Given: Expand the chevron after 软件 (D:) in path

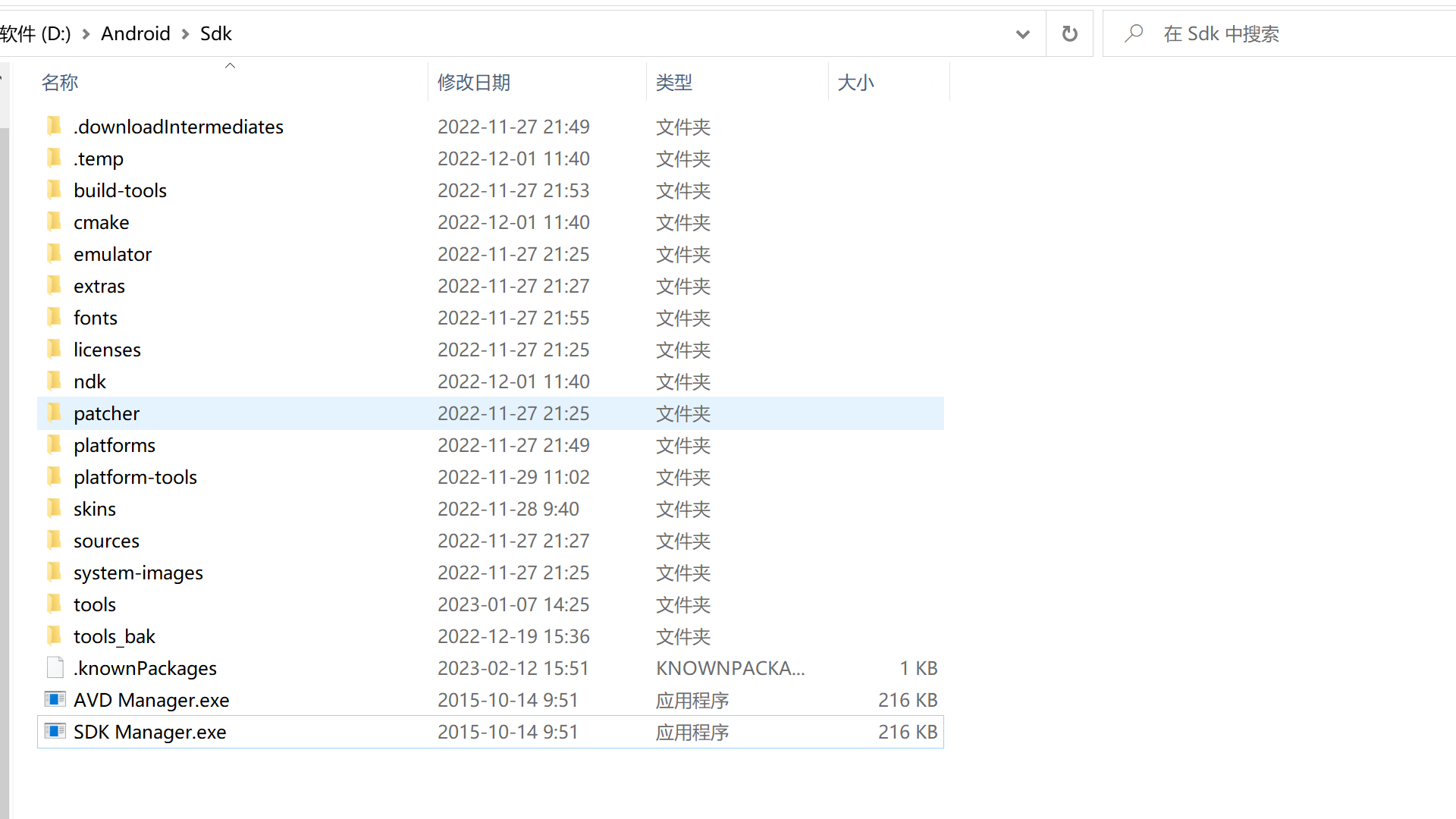Looking at the screenshot, I should pyautogui.click(x=86, y=34).
